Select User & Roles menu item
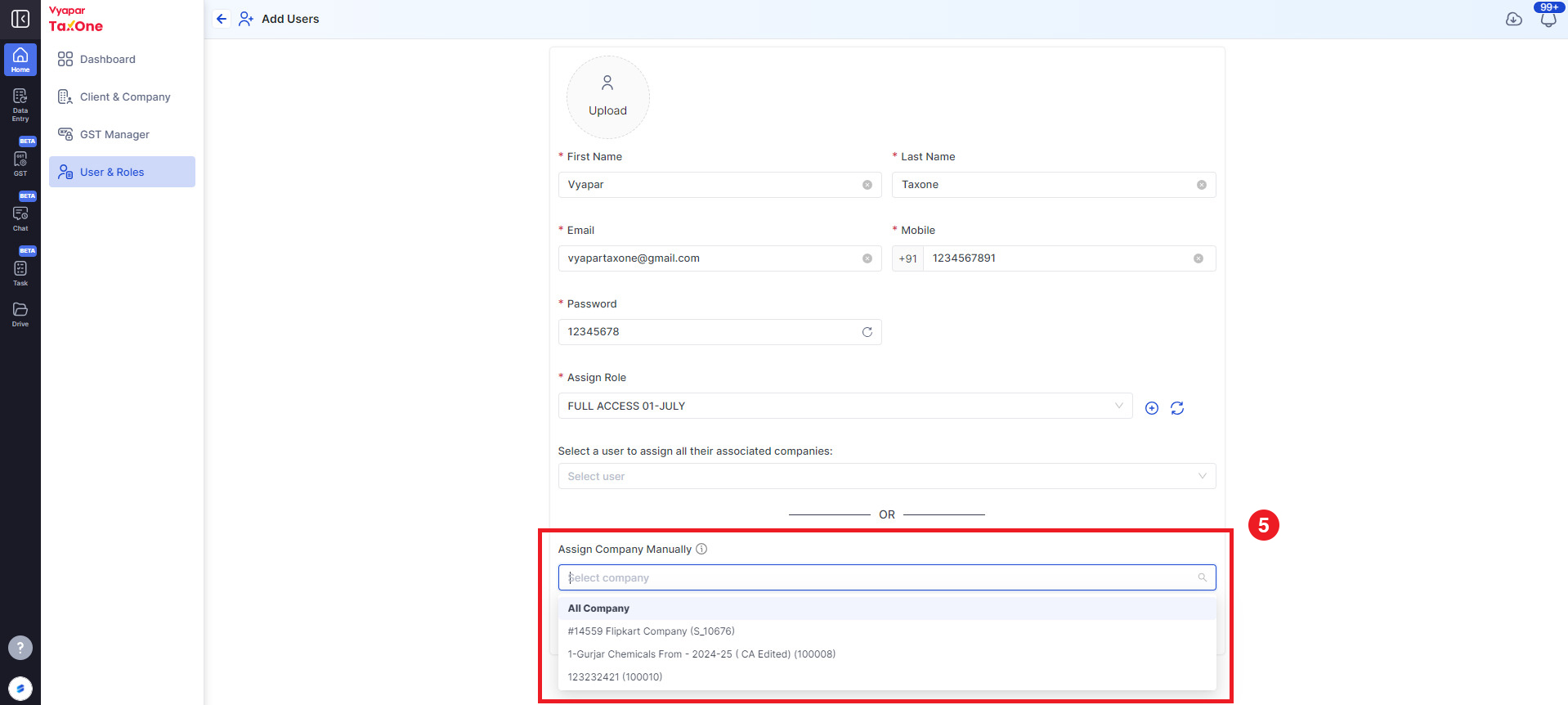 [x=122, y=172]
